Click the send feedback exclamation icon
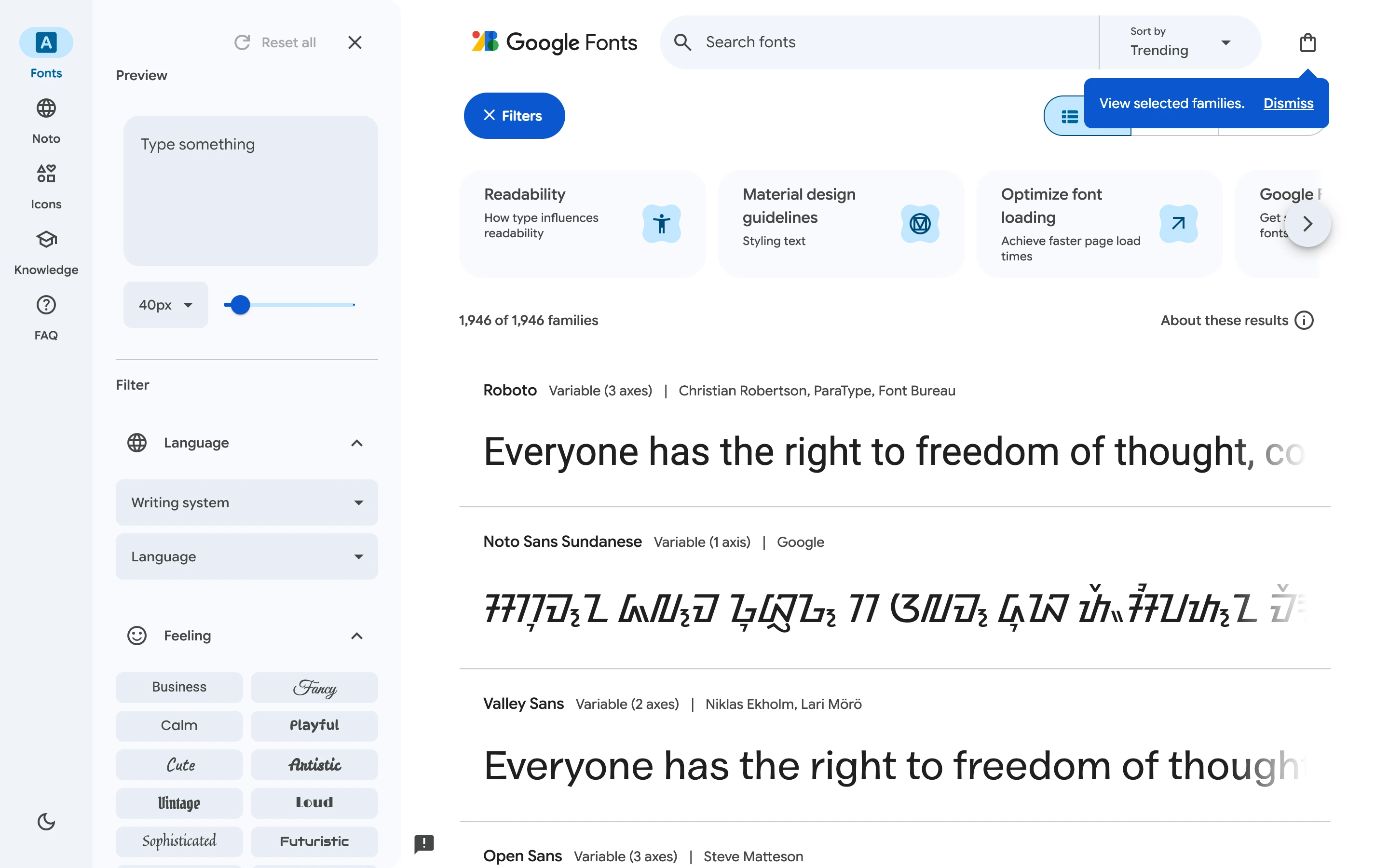Image resolution: width=1389 pixels, height=868 pixels. [424, 843]
